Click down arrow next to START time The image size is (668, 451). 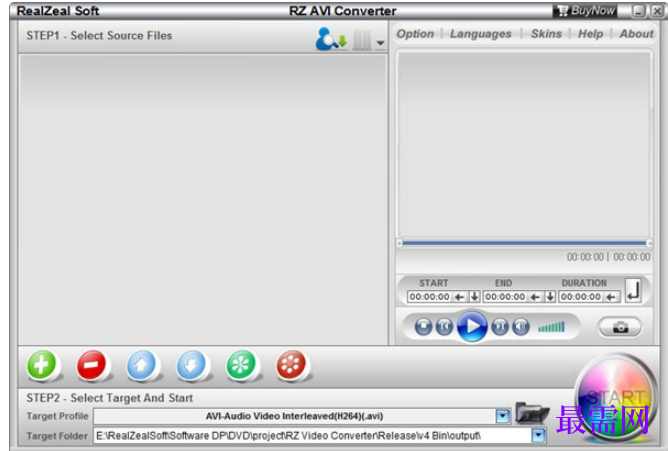(474, 297)
